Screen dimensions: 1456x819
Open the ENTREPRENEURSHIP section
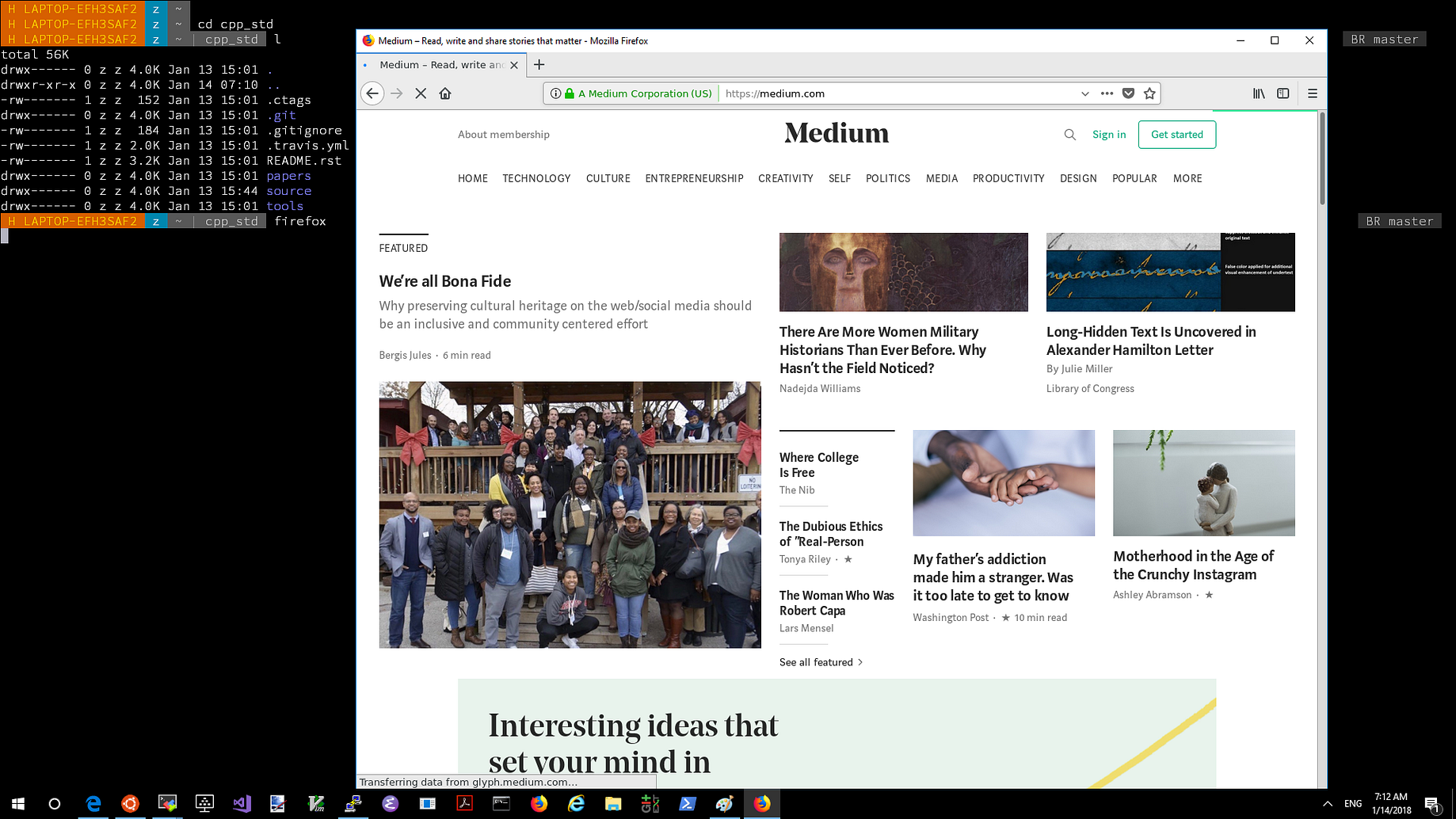click(x=694, y=178)
